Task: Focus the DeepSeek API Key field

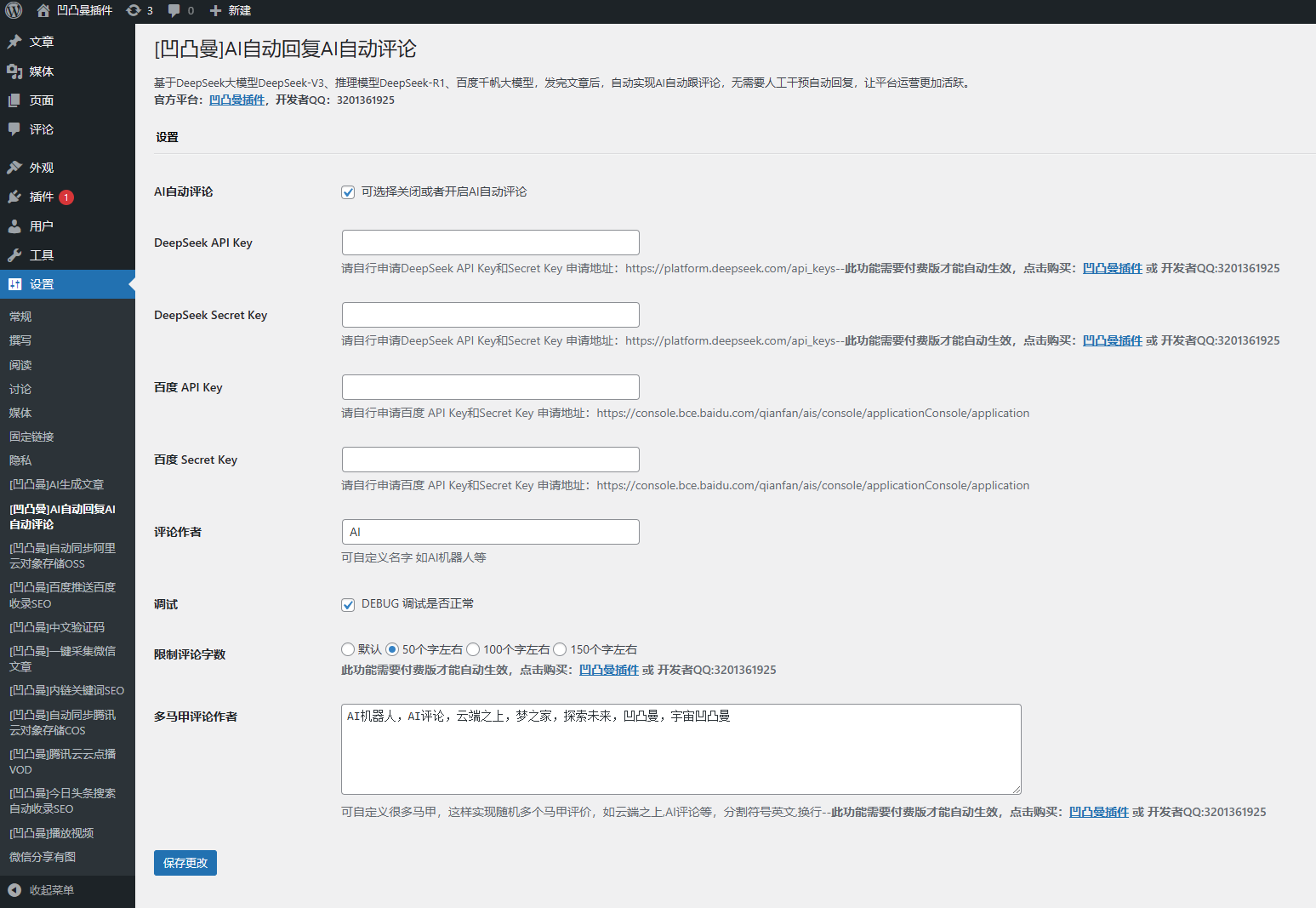Action: (491, 243)
